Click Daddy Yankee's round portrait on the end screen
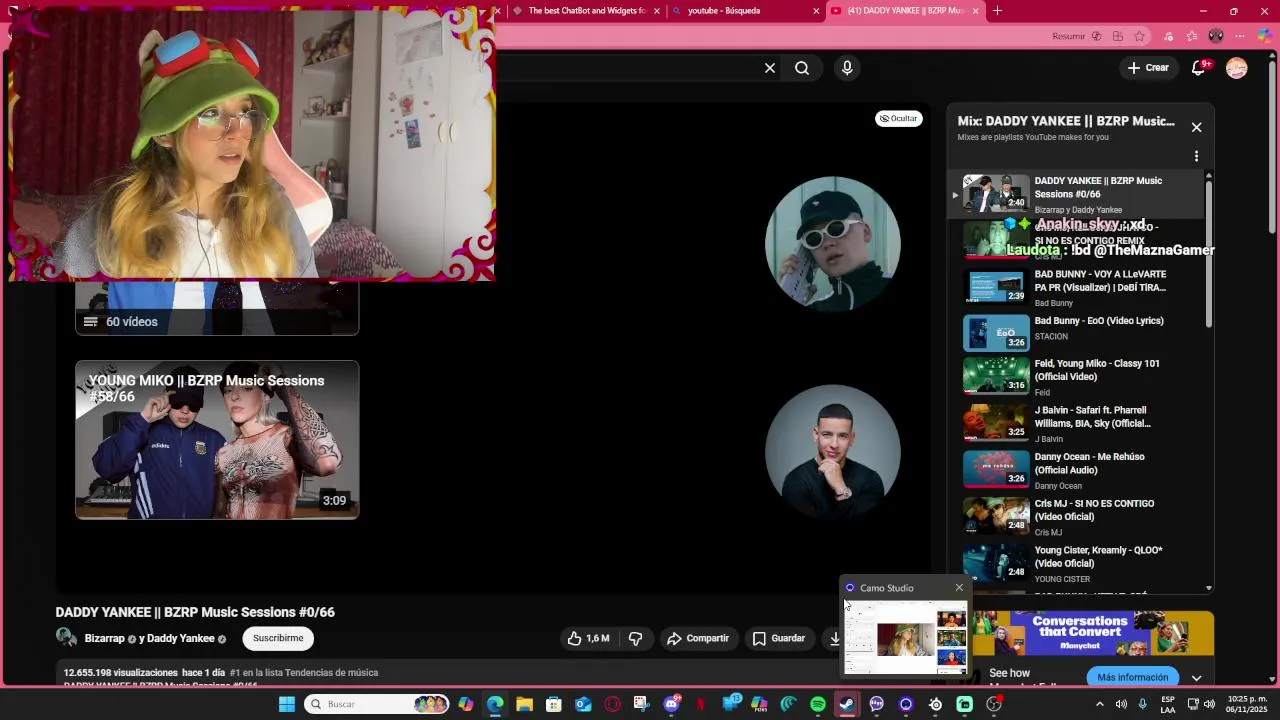 point(832,452)
